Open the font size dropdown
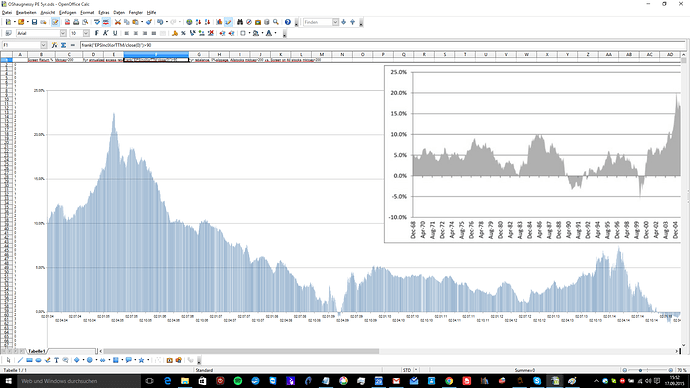This screenshot has height=388, width=690. 86,33
